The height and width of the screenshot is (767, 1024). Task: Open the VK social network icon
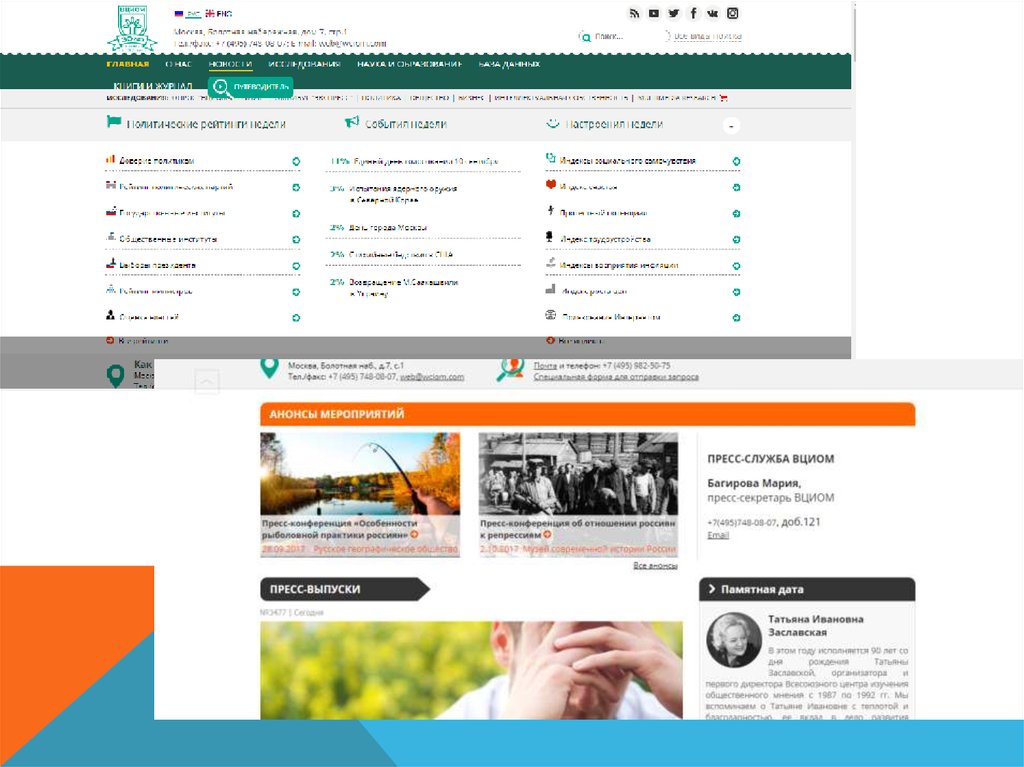713,13
